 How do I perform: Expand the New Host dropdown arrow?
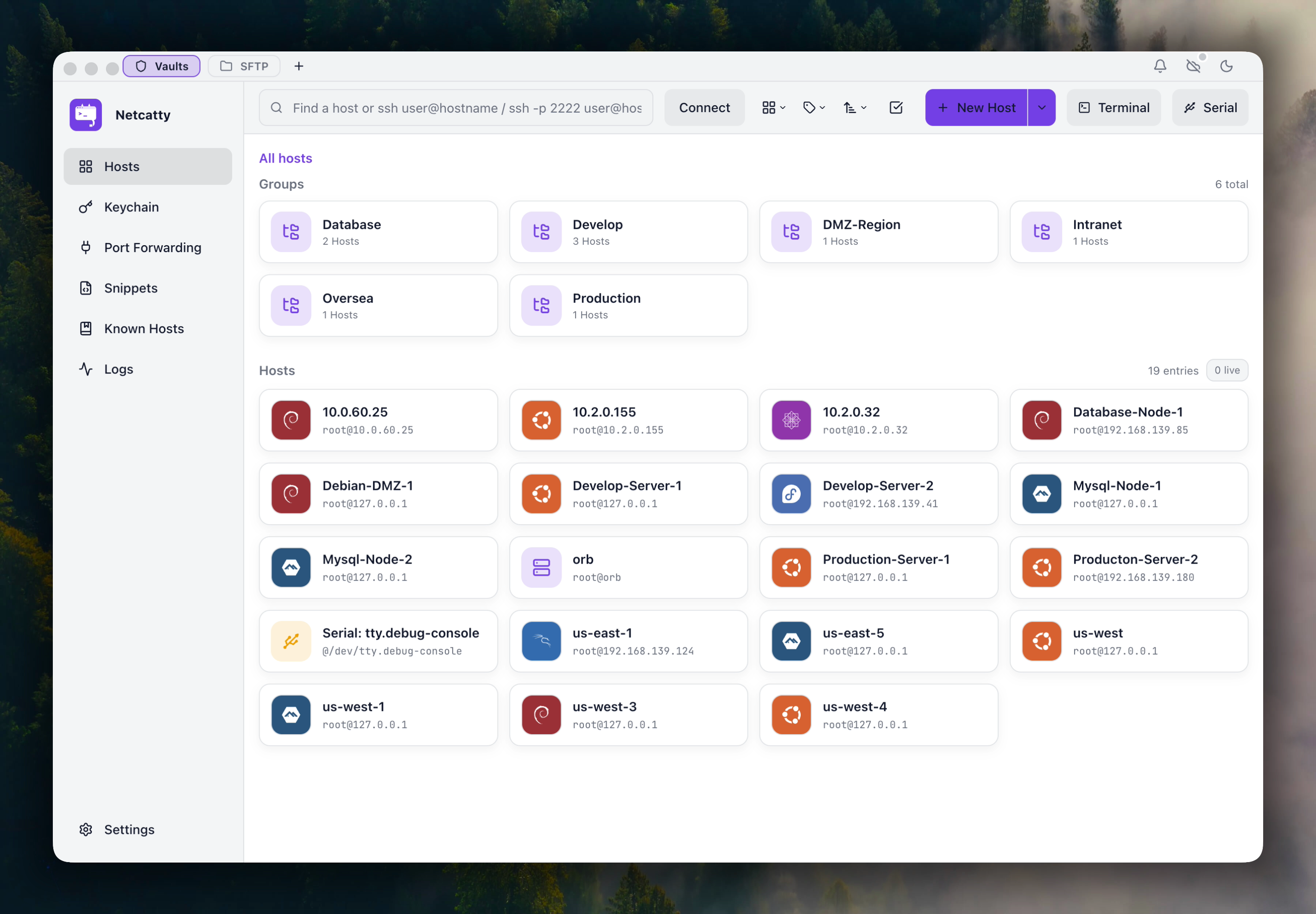(1041, 108)
